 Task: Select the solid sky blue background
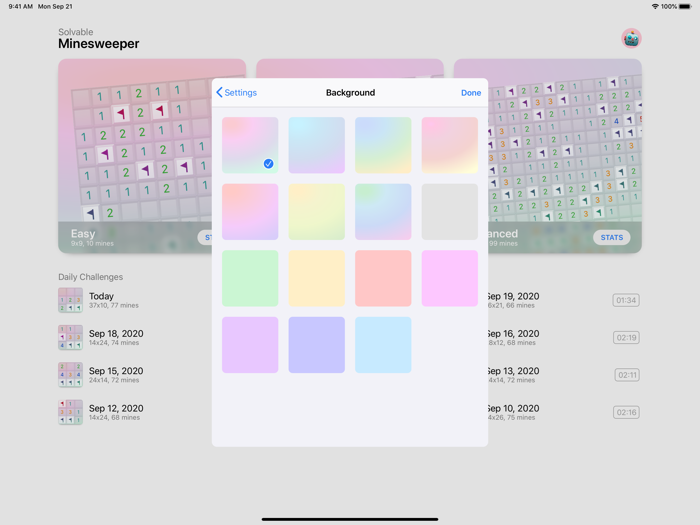[383, 345]
